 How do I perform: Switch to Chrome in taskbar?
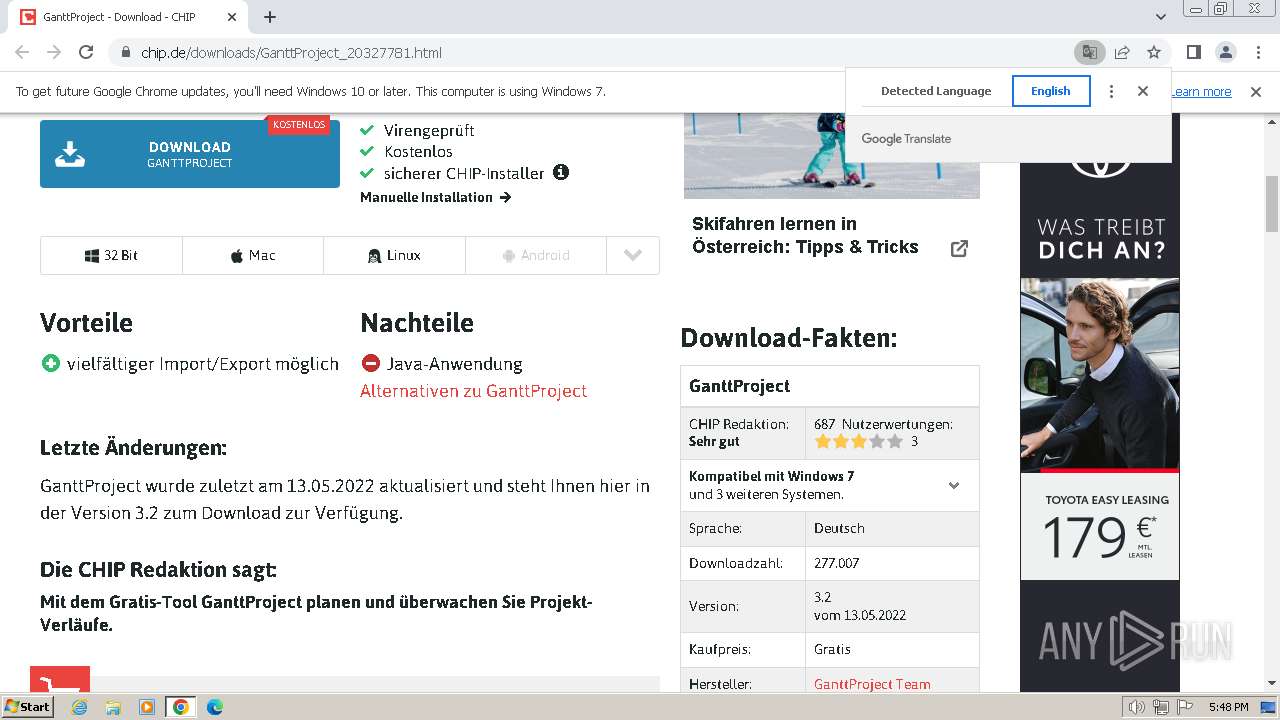[180, 707]
